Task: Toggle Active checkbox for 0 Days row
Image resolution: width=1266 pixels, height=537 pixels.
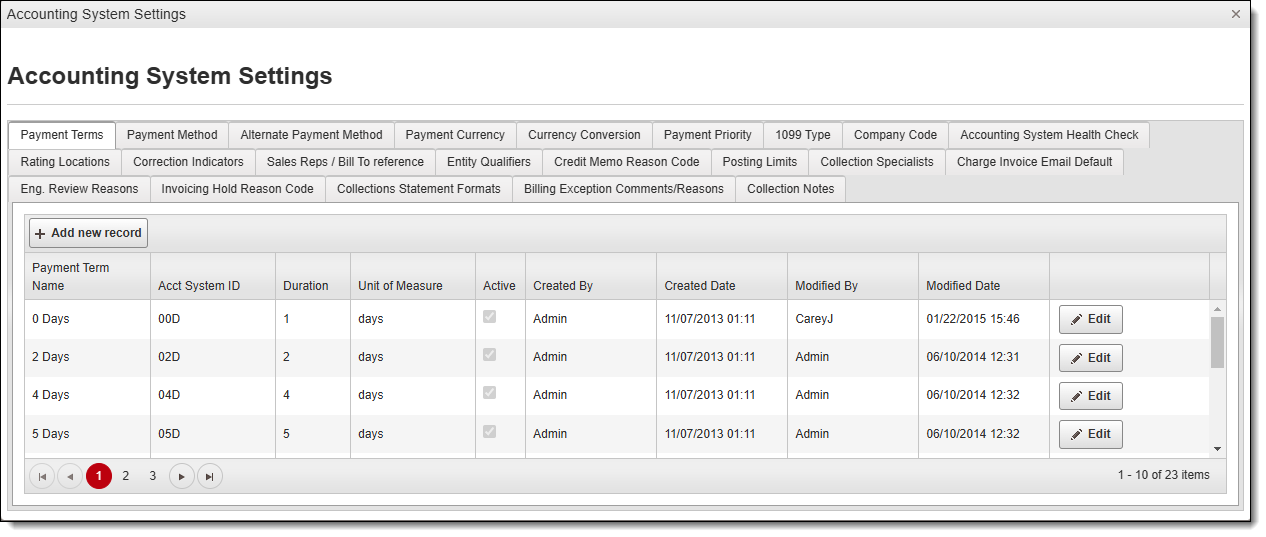Action: pos(489,317)
